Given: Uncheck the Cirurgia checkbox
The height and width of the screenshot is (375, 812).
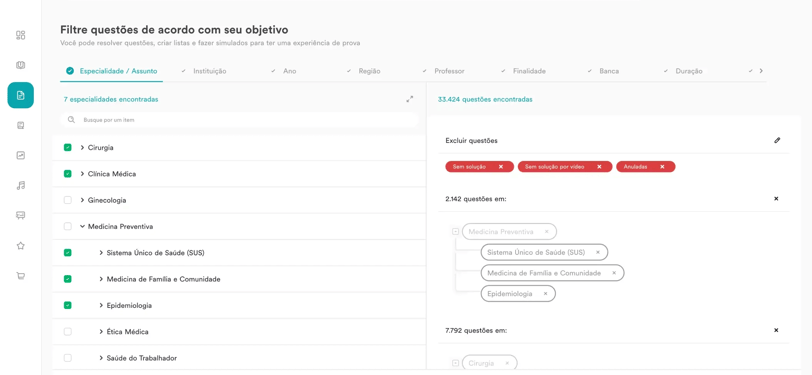Looking at the screenshot, I should (x=68, y=148).
